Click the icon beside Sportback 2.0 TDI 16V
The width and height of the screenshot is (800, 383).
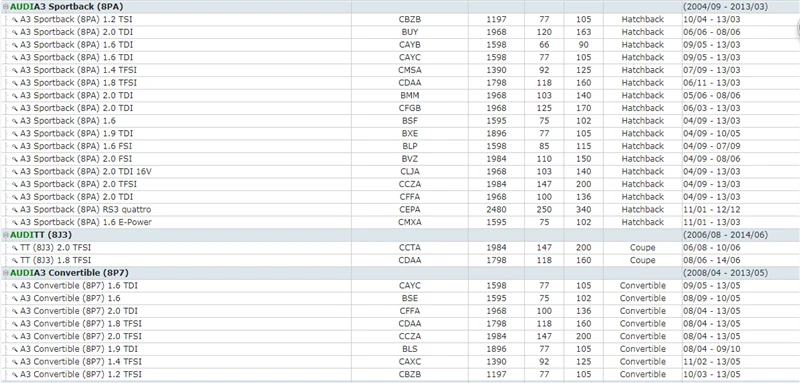click(x=15, y=172)
